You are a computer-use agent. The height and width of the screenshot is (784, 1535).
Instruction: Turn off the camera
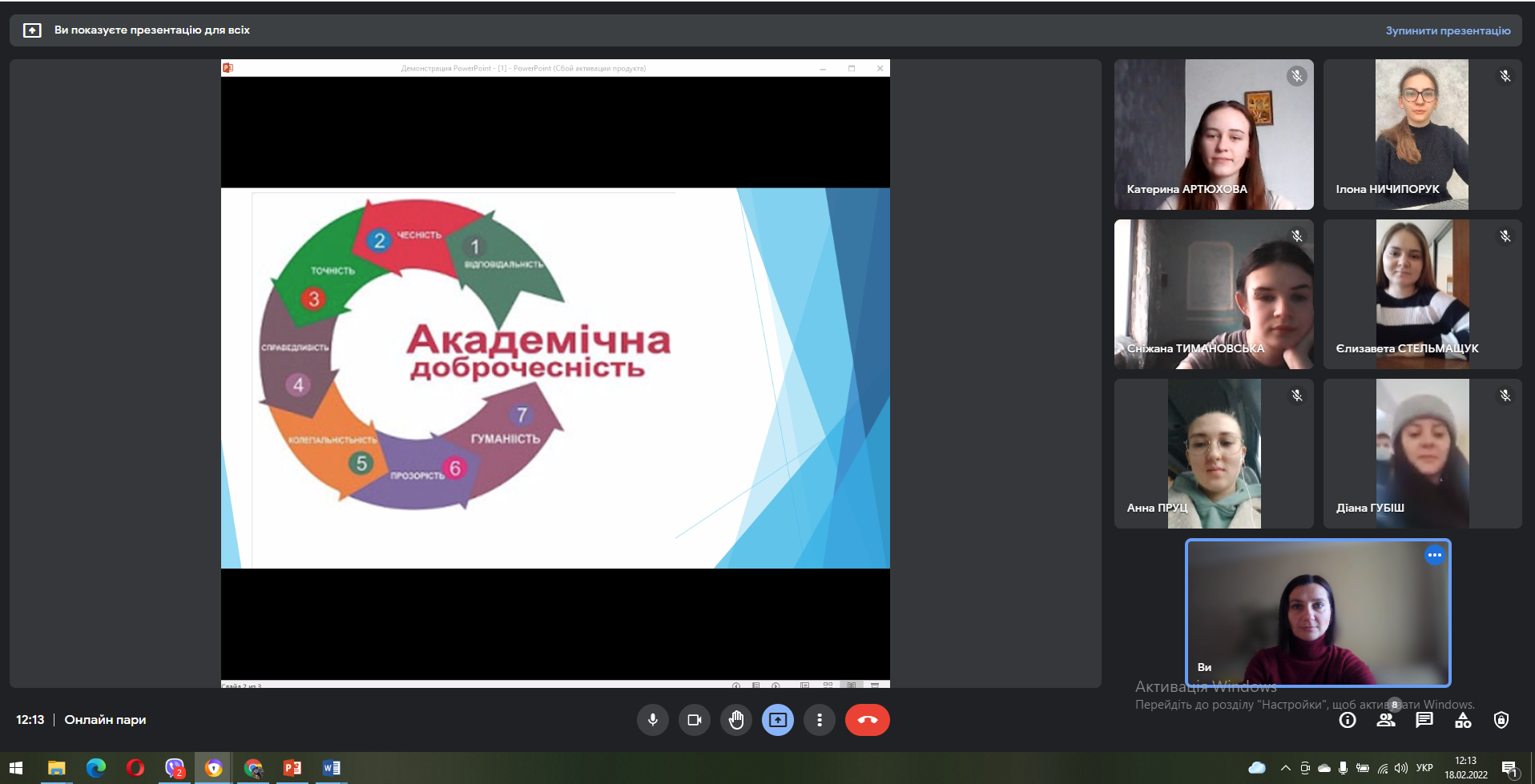click(695, 720)
